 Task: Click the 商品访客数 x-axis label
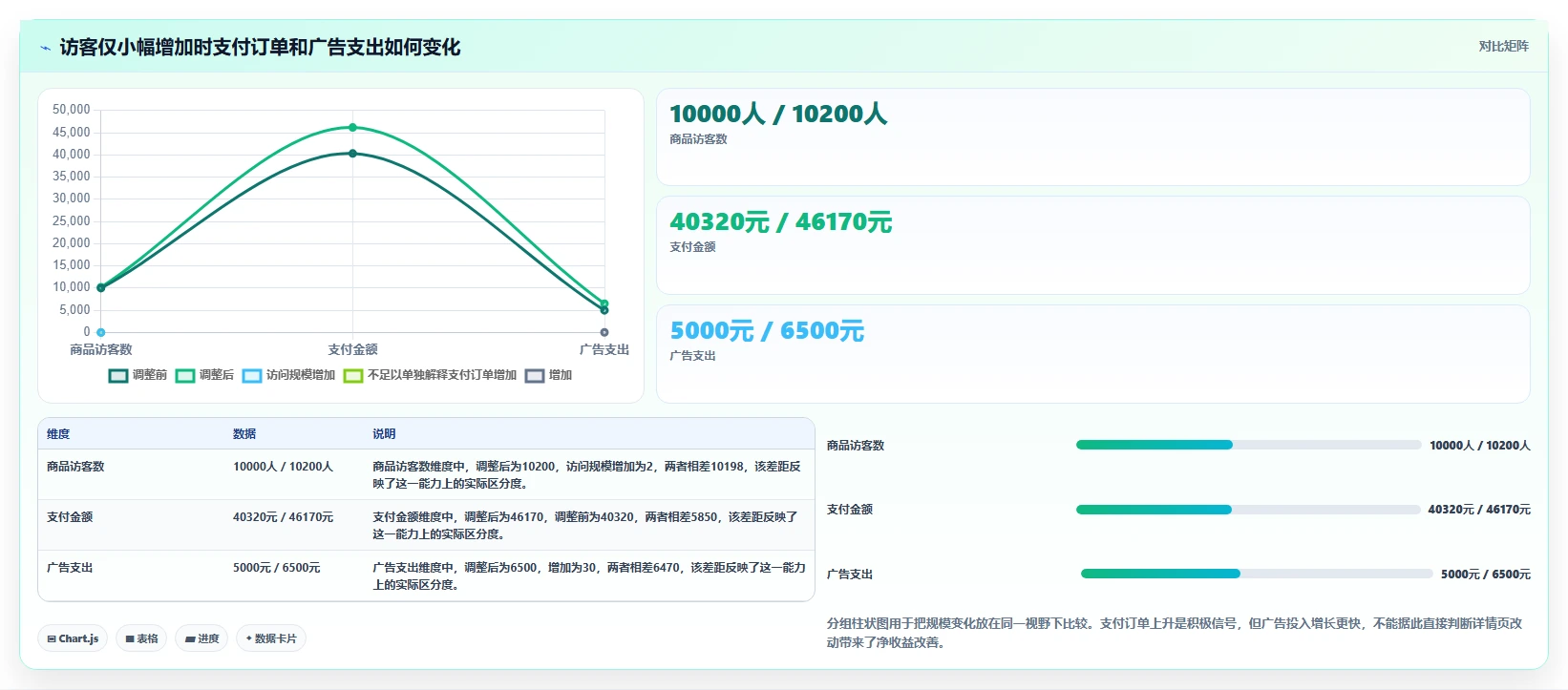tap(101, 349)
